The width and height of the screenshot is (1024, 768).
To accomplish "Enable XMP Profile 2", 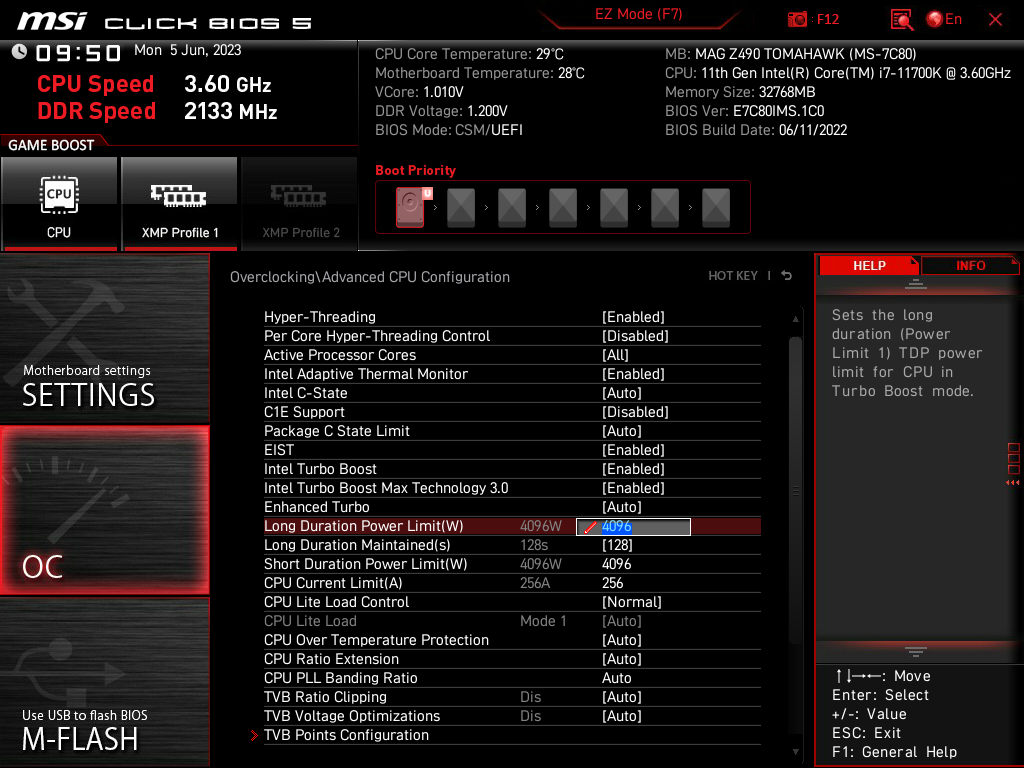I will tap(300, 204).
